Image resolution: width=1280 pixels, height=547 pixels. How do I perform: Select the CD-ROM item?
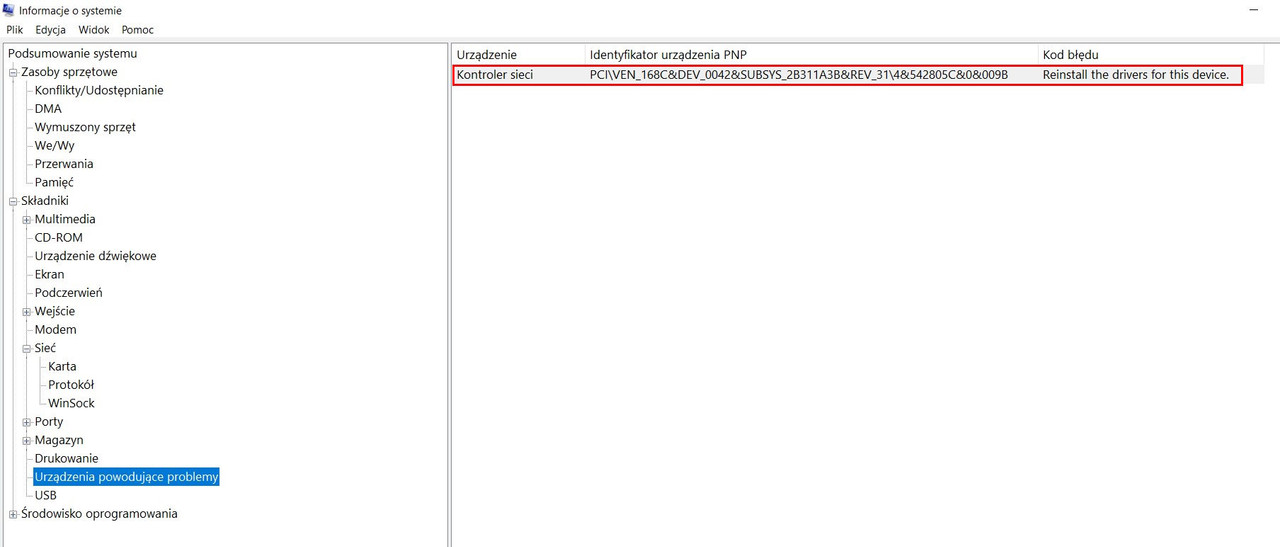click(59, 238)
